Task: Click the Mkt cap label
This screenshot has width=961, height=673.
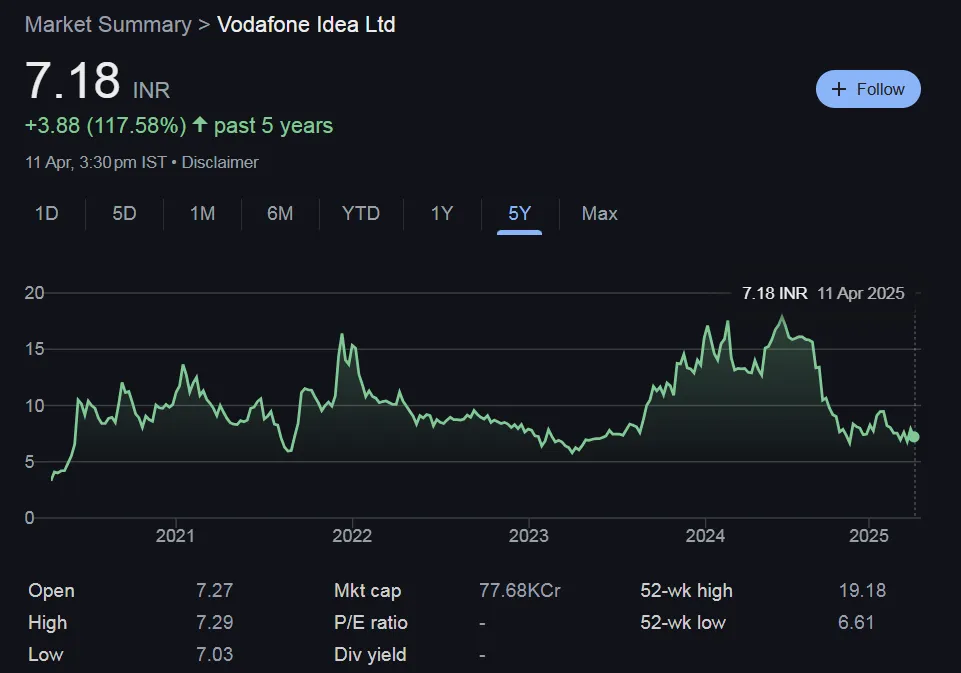Action: [x=368, y=590]
